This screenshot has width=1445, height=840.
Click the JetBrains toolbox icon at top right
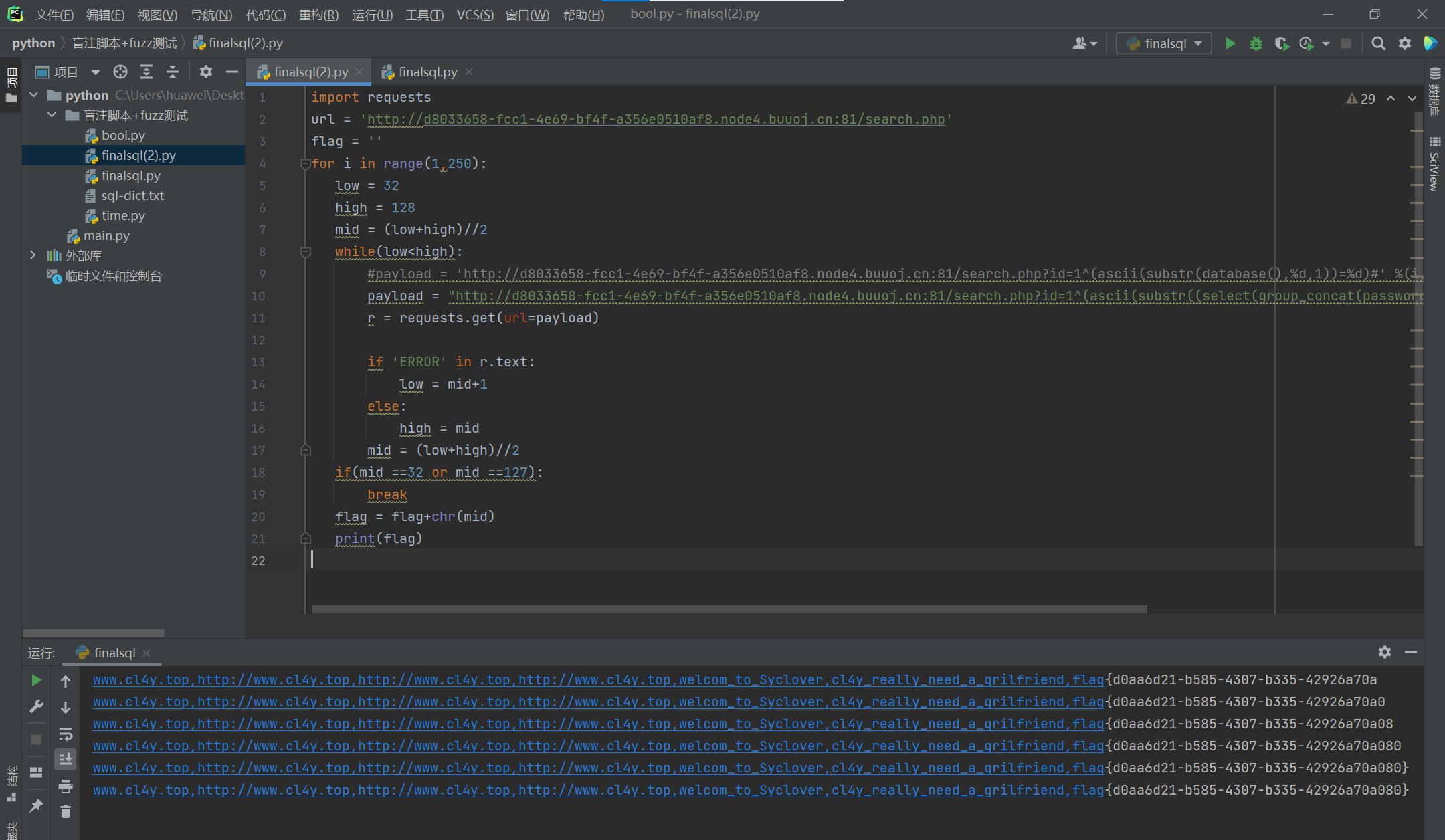1430,43
